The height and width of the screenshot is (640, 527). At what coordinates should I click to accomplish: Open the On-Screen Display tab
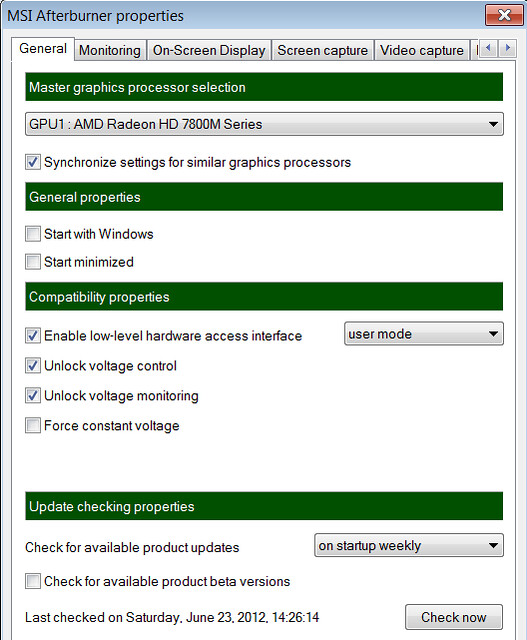[209, 50]
